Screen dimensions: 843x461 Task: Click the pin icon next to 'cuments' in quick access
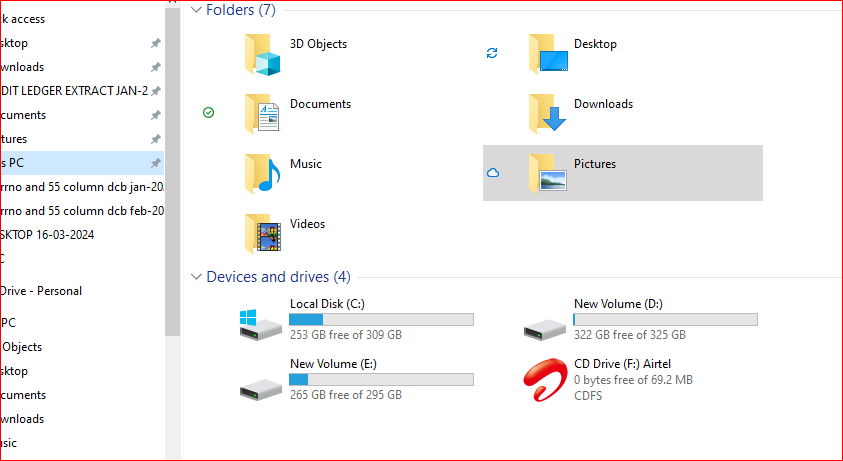155,115
